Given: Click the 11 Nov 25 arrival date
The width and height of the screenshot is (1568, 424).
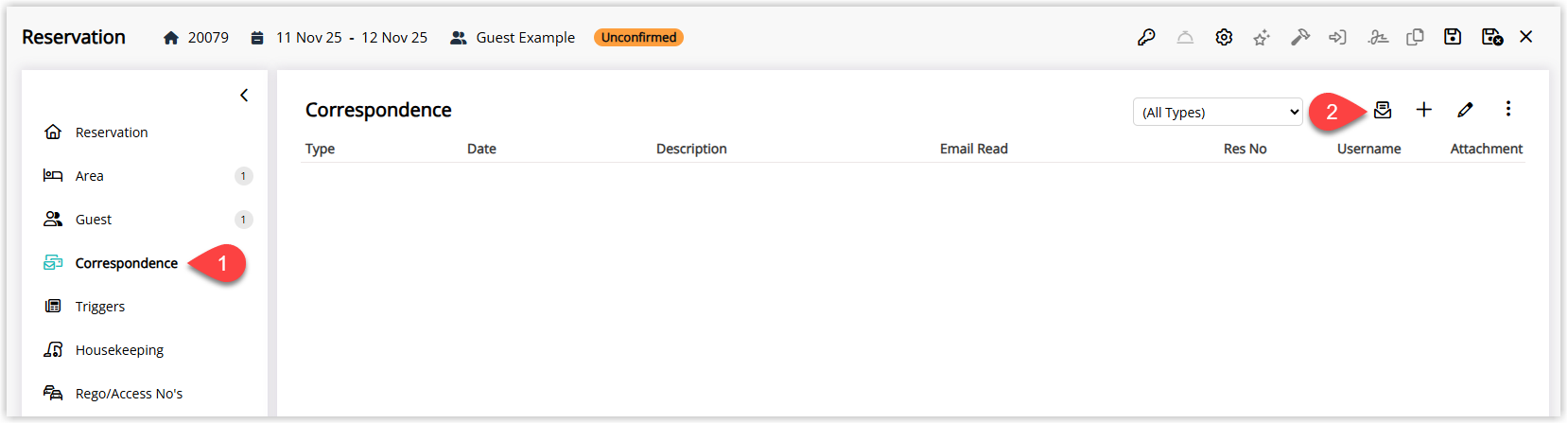Looking at the screenshot, I should tap(308, 38).
